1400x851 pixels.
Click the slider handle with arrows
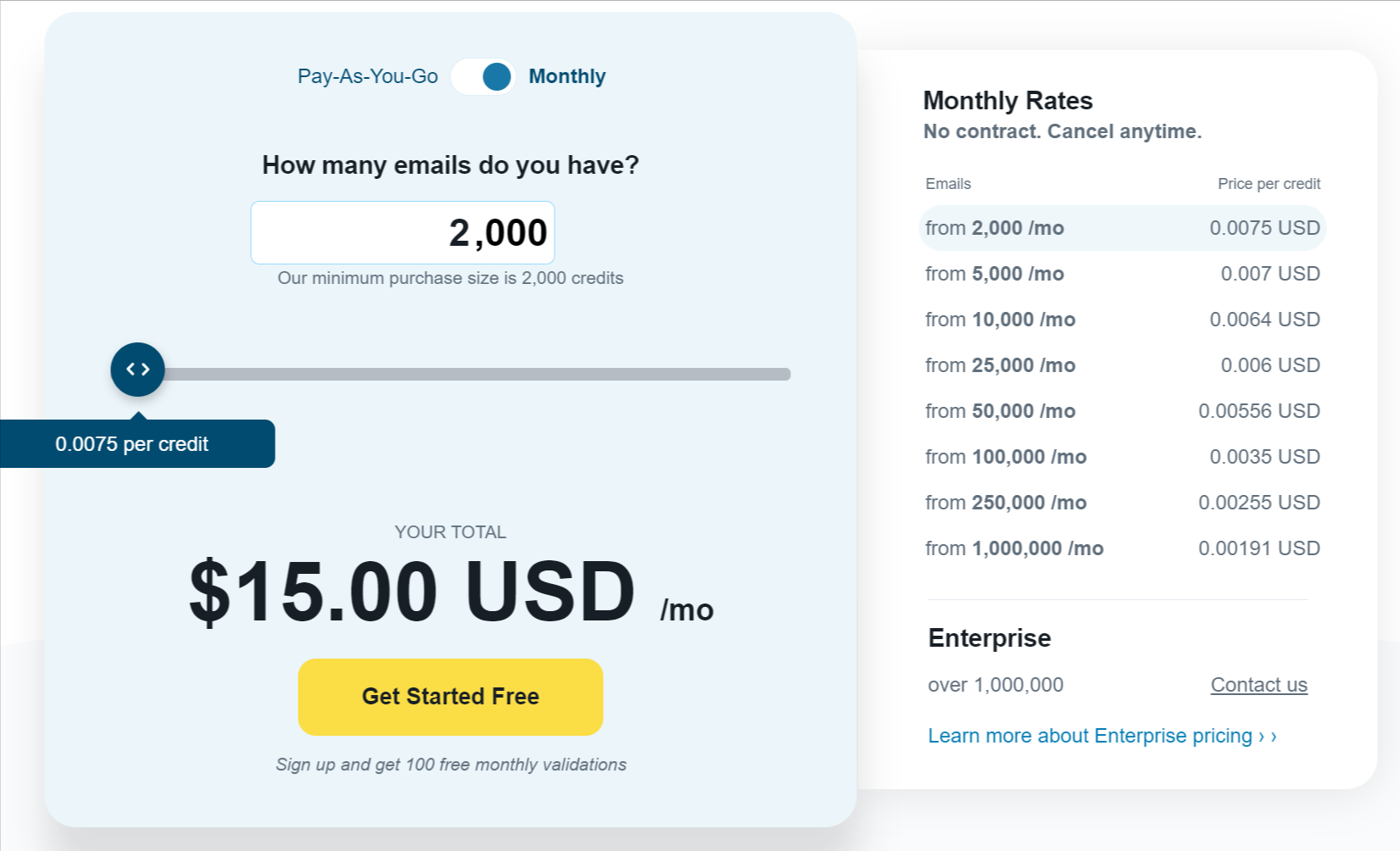[137, 370]
